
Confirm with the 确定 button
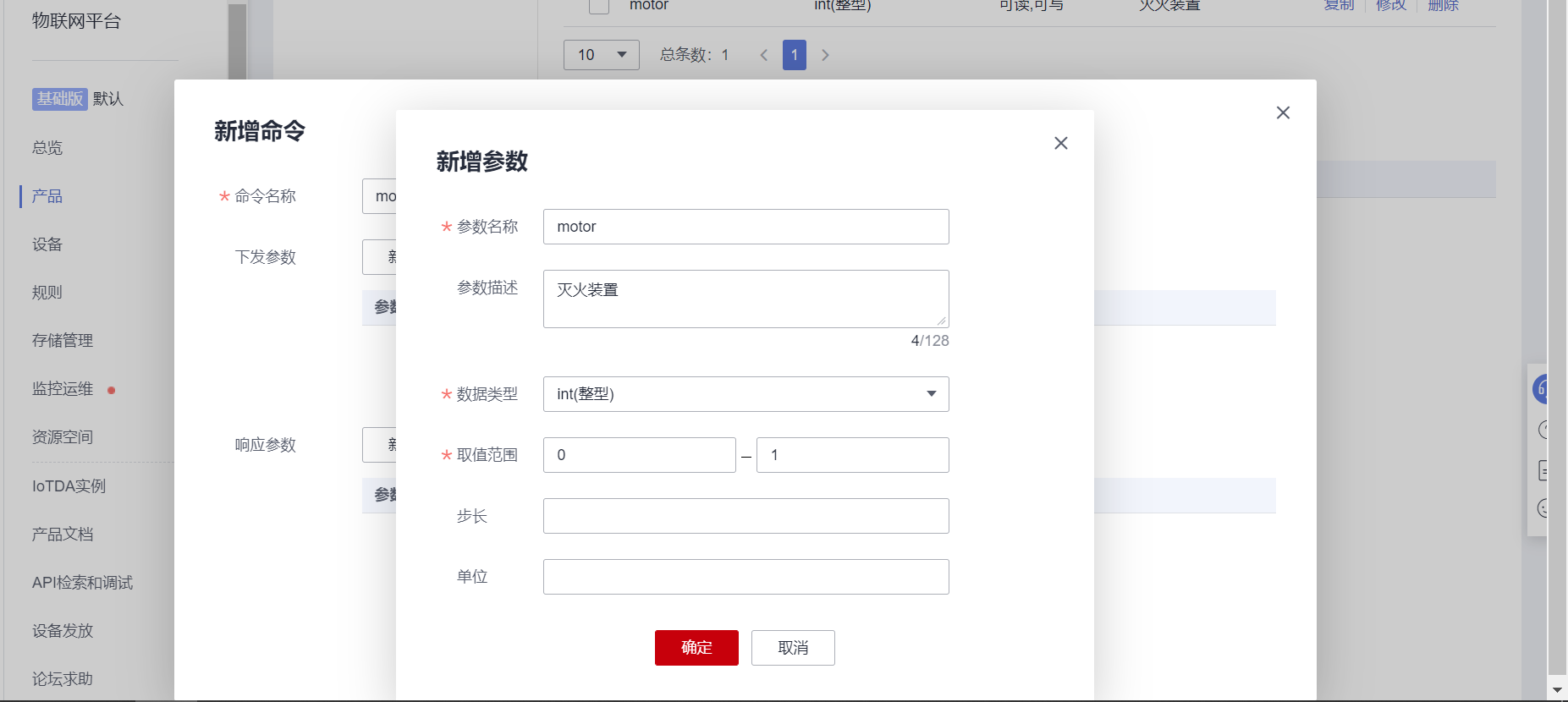(696, 648)
